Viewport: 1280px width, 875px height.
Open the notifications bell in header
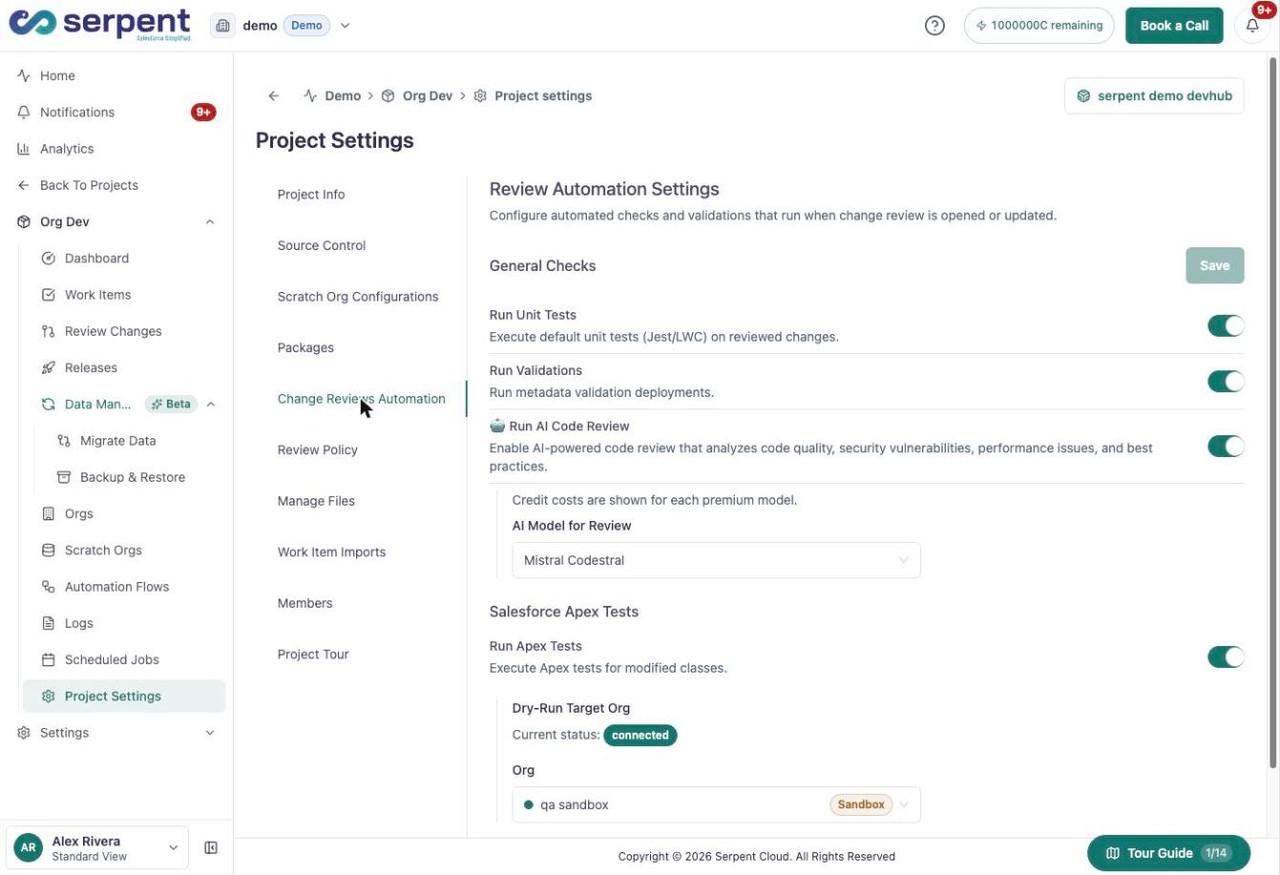click(1252, 26)
